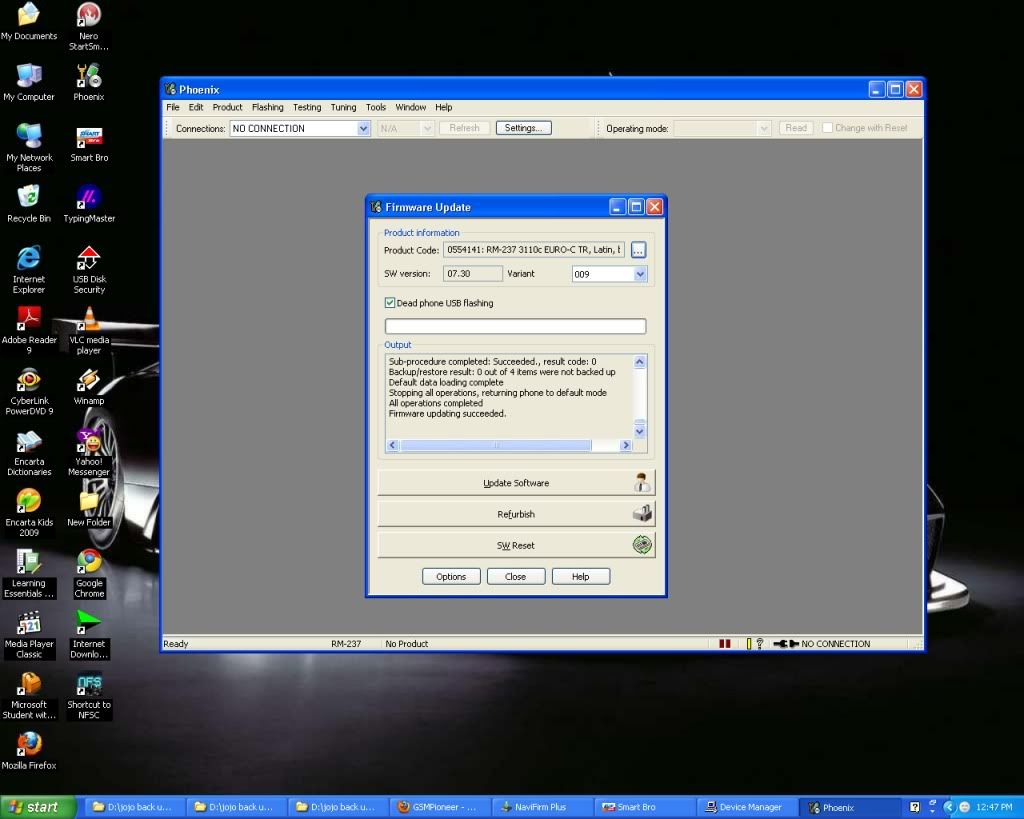
Task: Click Close in Firmware Update dialog
Action: (x=515, y=577)
